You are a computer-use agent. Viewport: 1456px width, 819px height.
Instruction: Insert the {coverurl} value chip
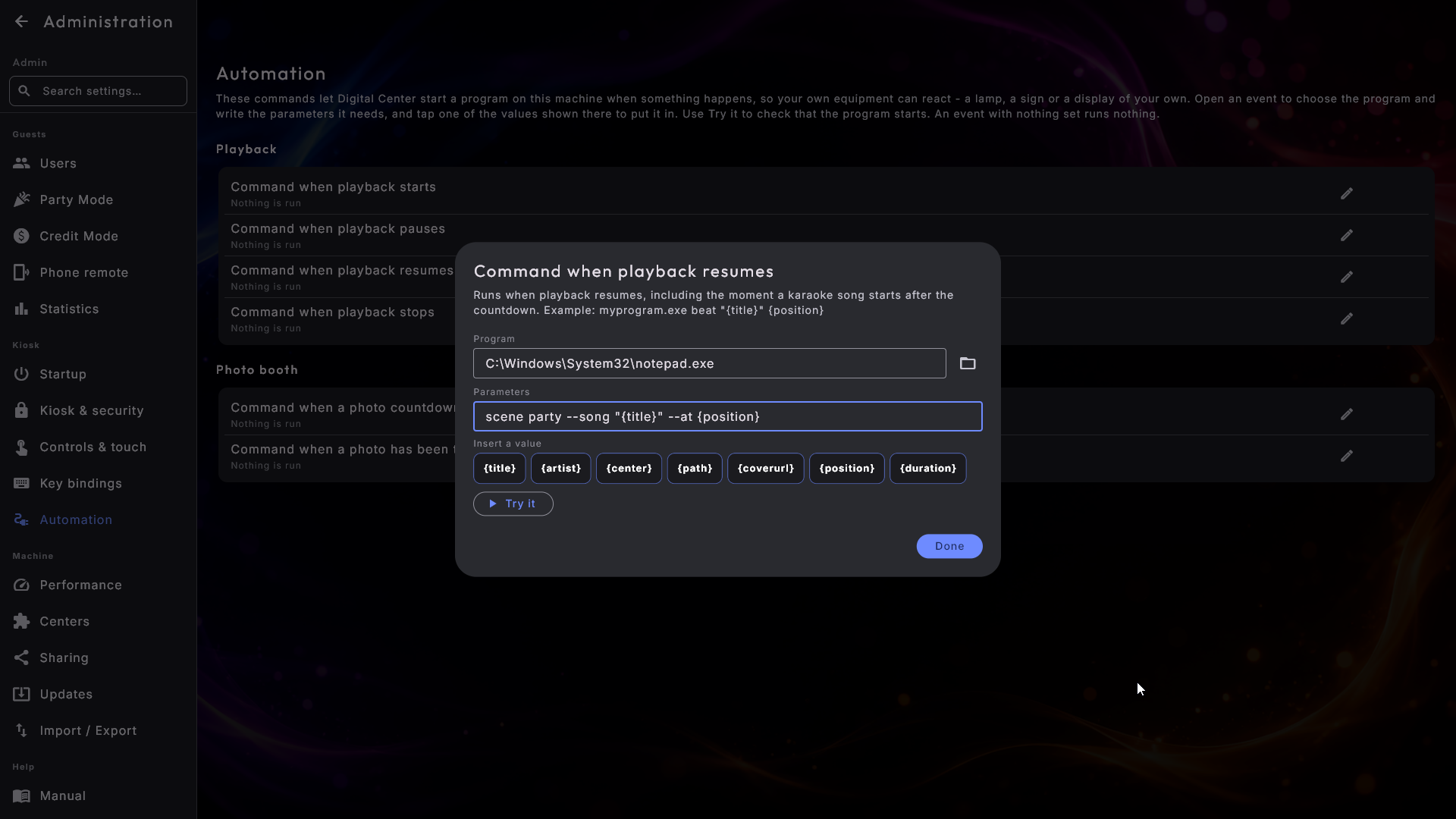coord(766,469)
